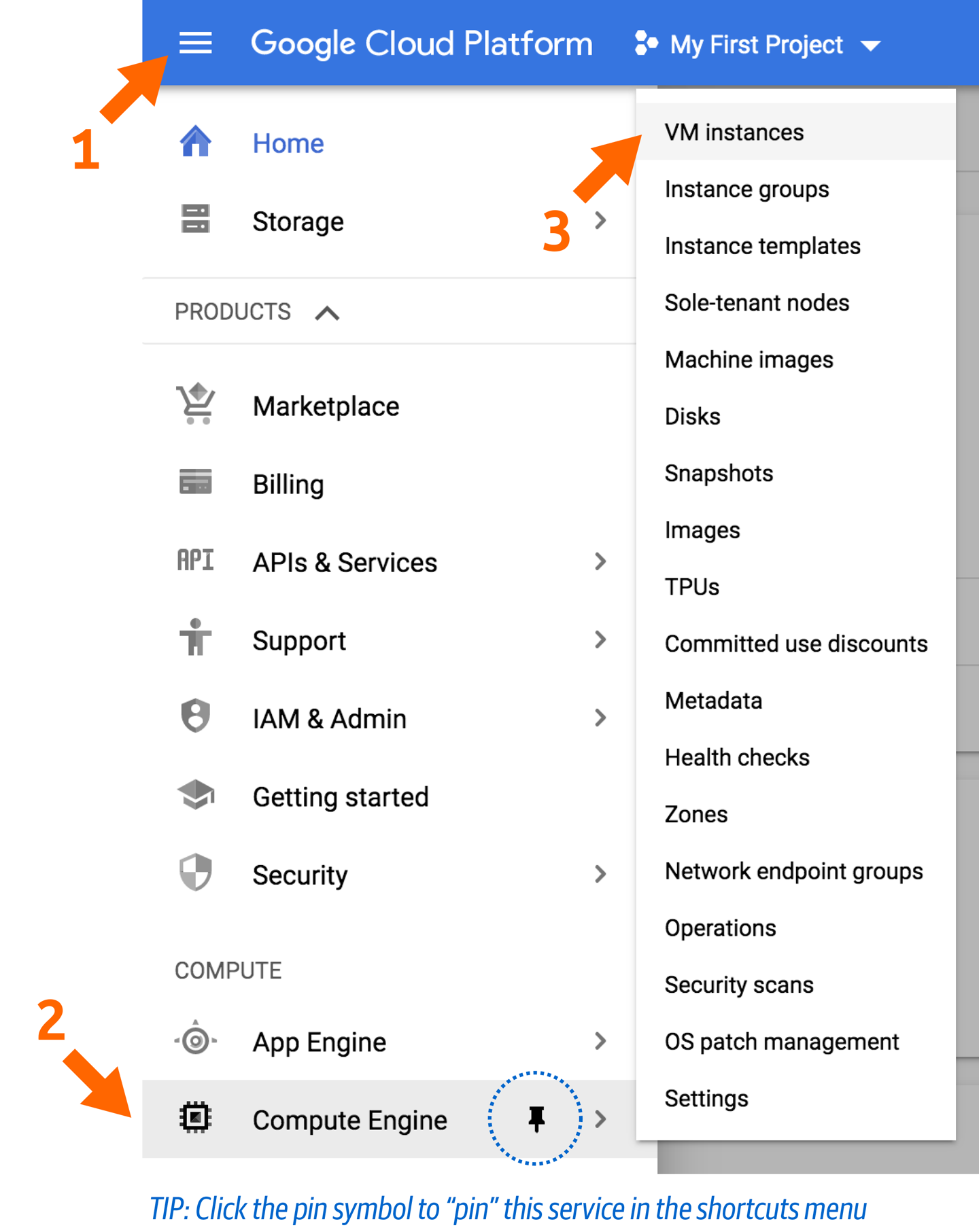This screenshot has height=1232, width=979.
Task: Select Sole-tenant nodes from submenu
Action: 796,302
